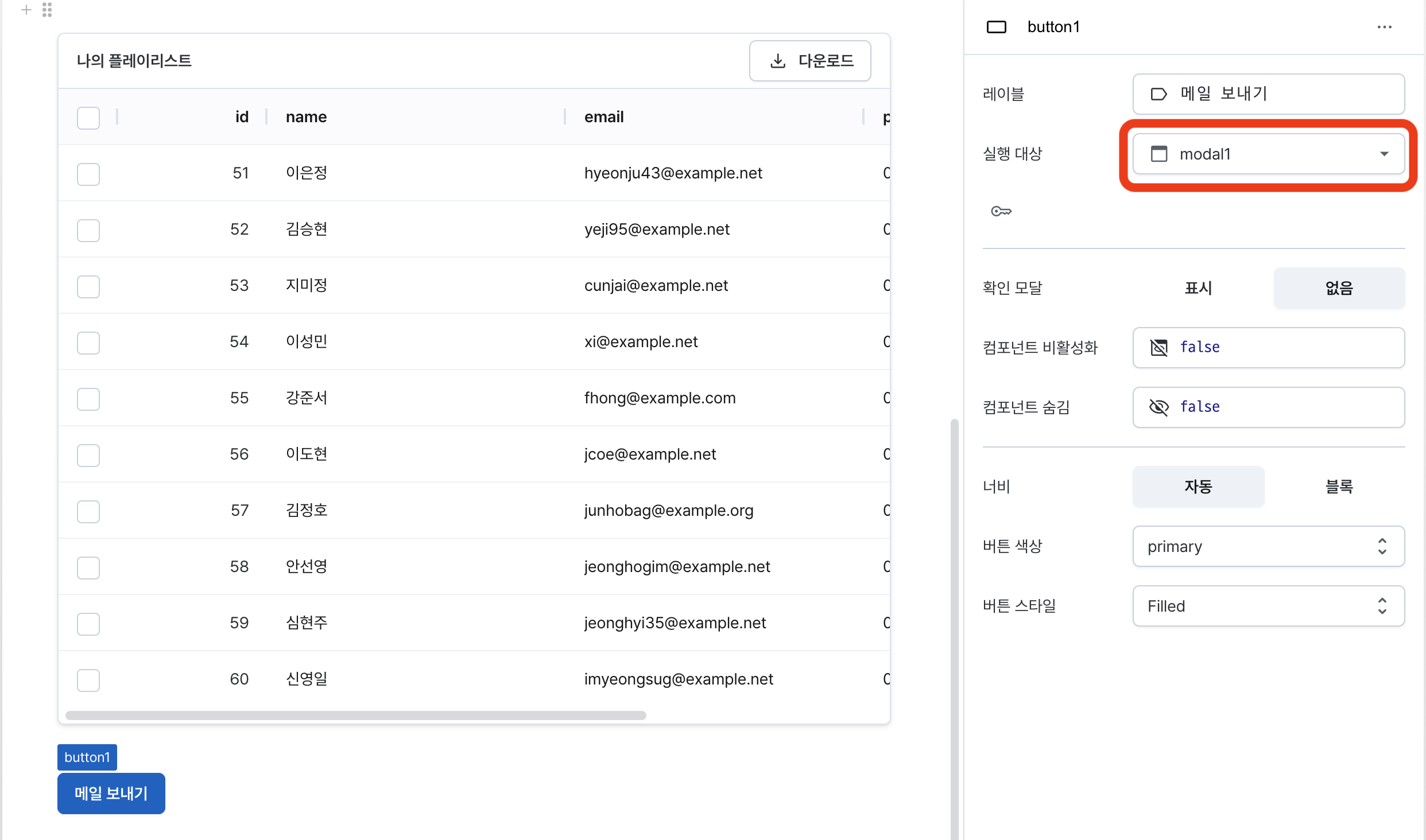
Task: Select 없음 for 확인 모달
Action: (1339, 288)
